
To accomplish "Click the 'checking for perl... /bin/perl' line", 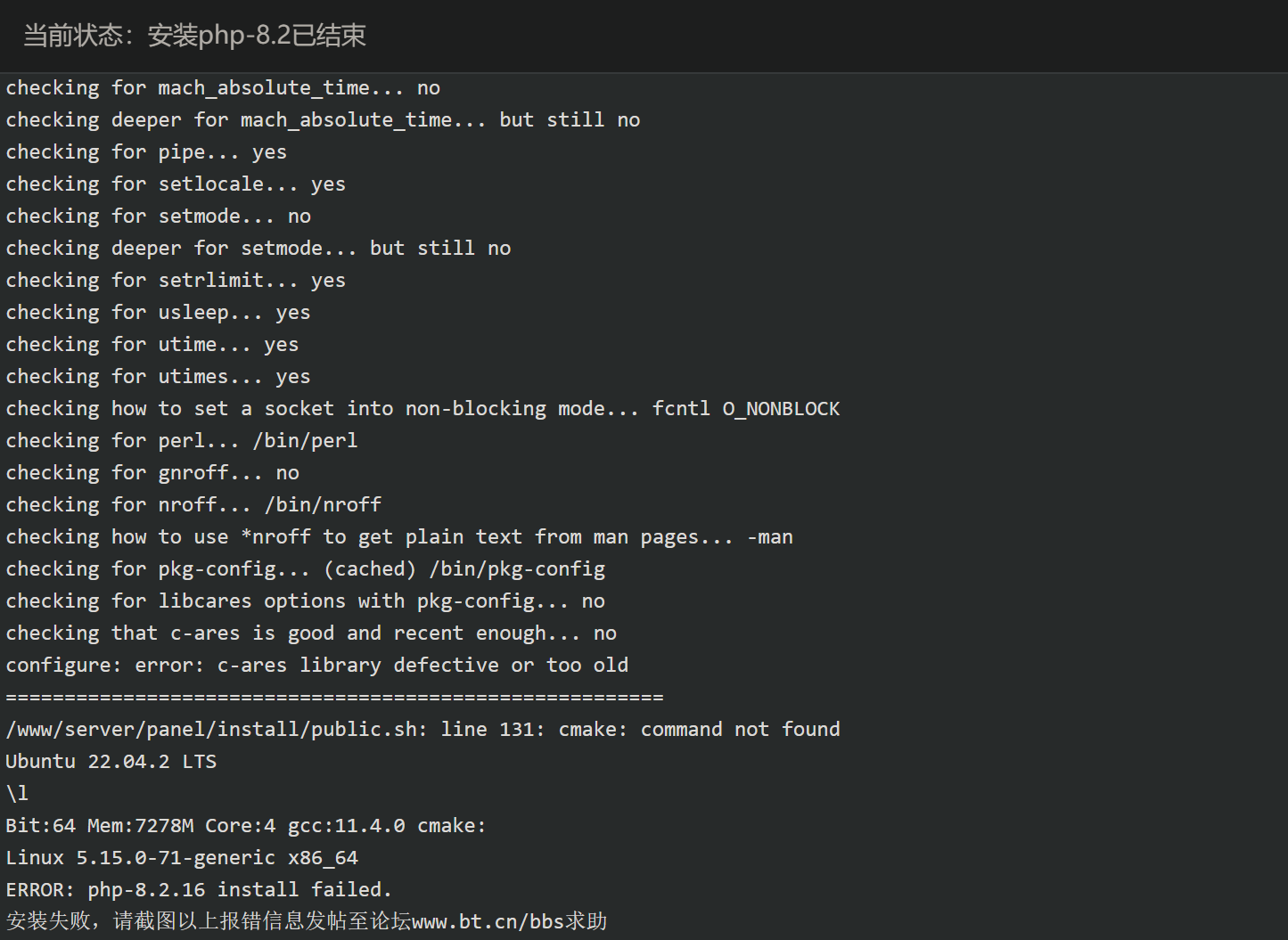I will tap(182, 441).
